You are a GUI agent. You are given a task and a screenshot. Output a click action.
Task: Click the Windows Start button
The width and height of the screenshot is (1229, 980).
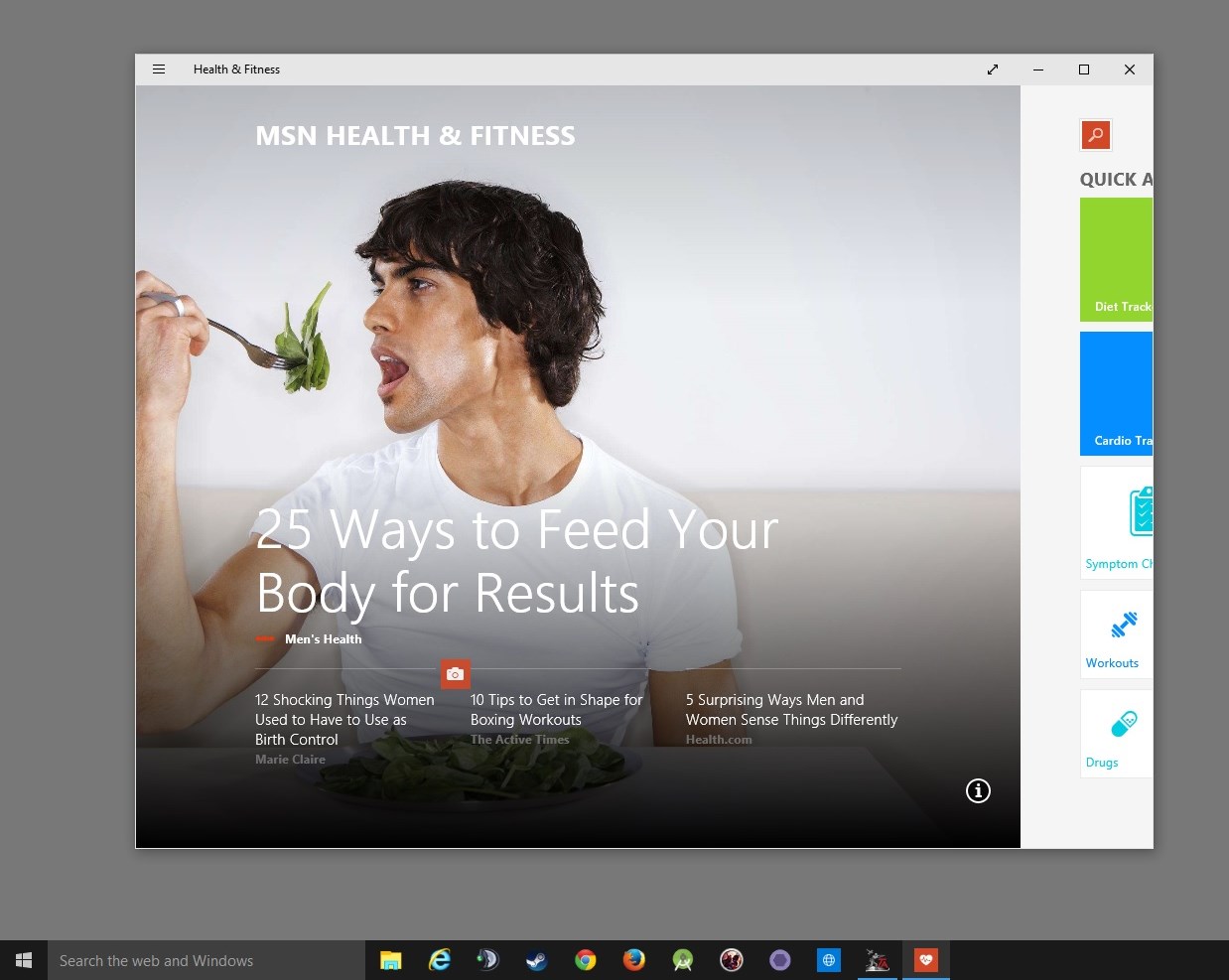coord(24,960)
